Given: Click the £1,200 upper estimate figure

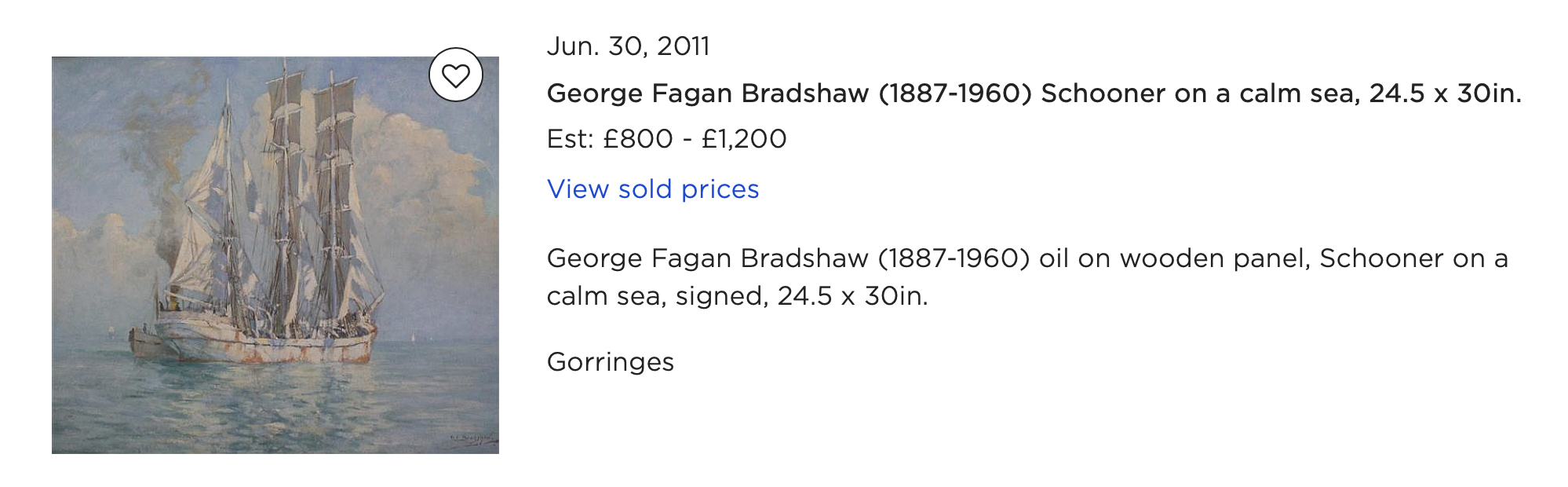Looking at the screenshot, I should (x=744, y=139).
